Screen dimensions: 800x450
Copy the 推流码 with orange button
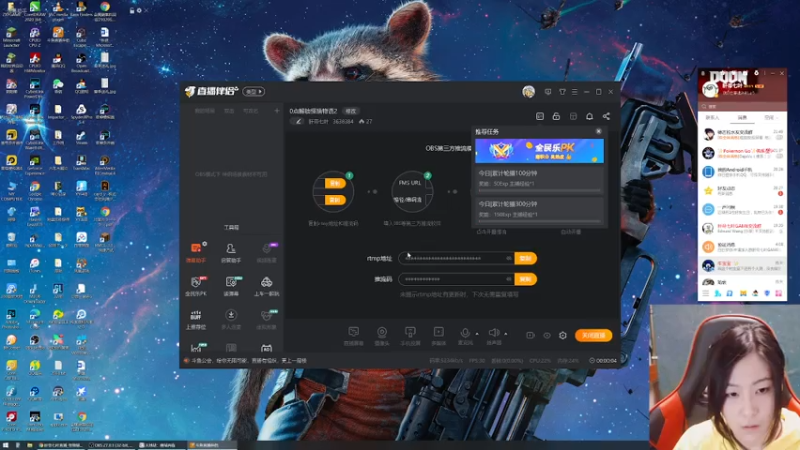click(x=526, y=279)
